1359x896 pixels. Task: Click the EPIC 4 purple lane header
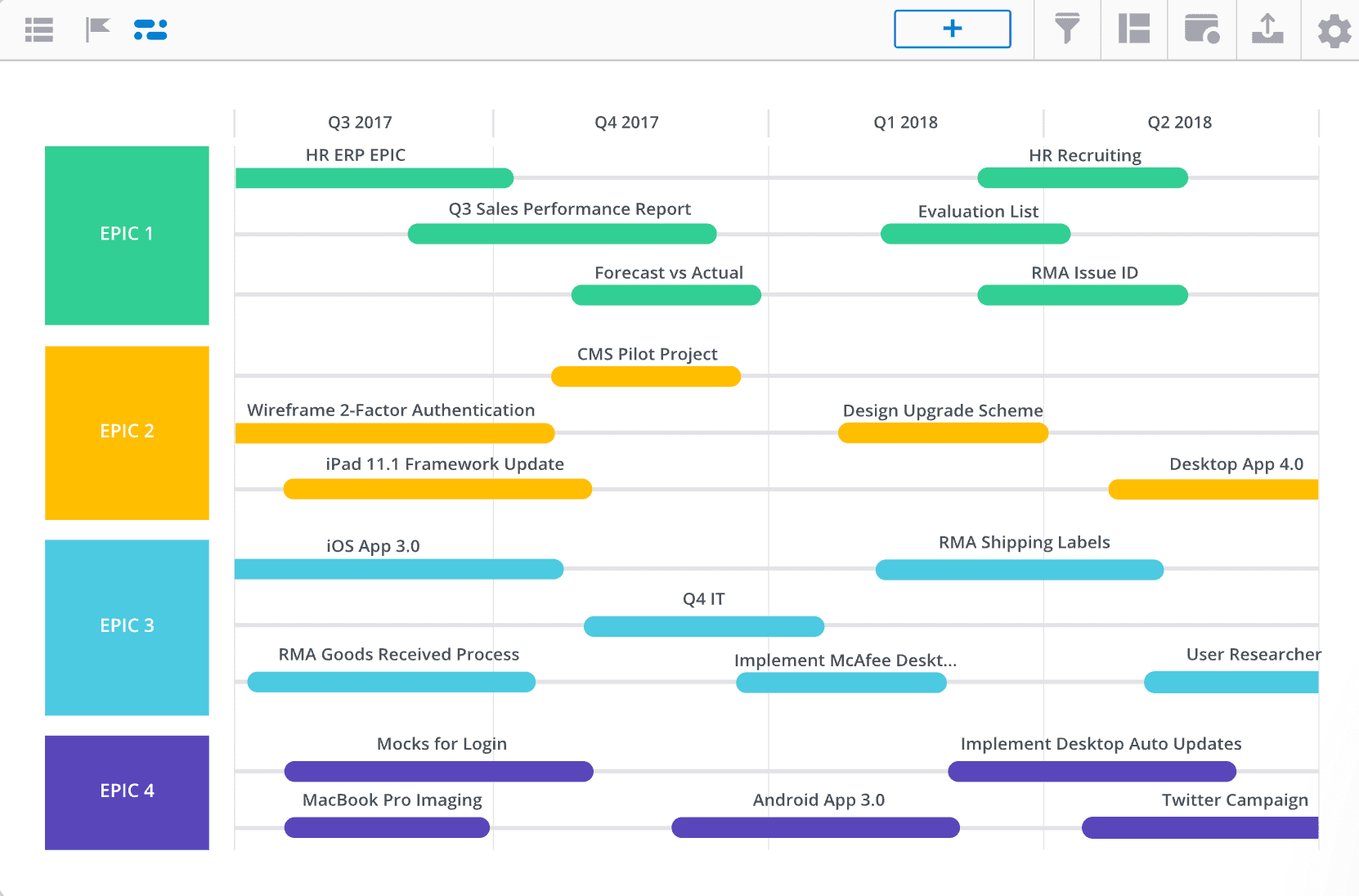127,792
